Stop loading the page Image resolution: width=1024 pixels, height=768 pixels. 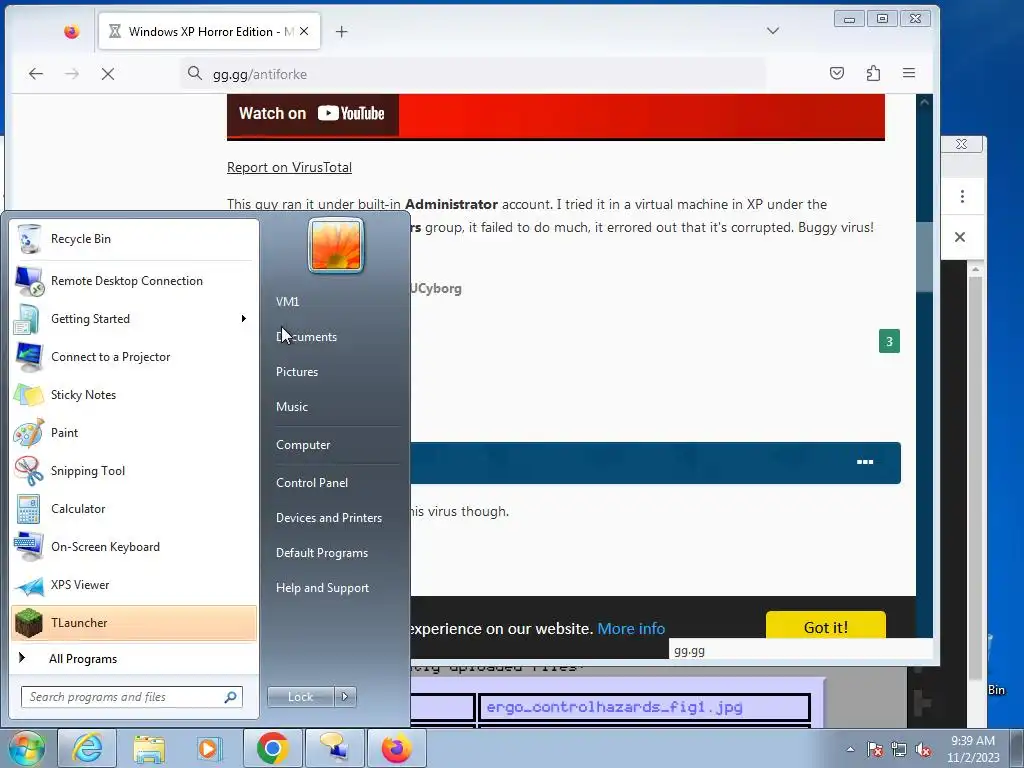coord(108,74)
